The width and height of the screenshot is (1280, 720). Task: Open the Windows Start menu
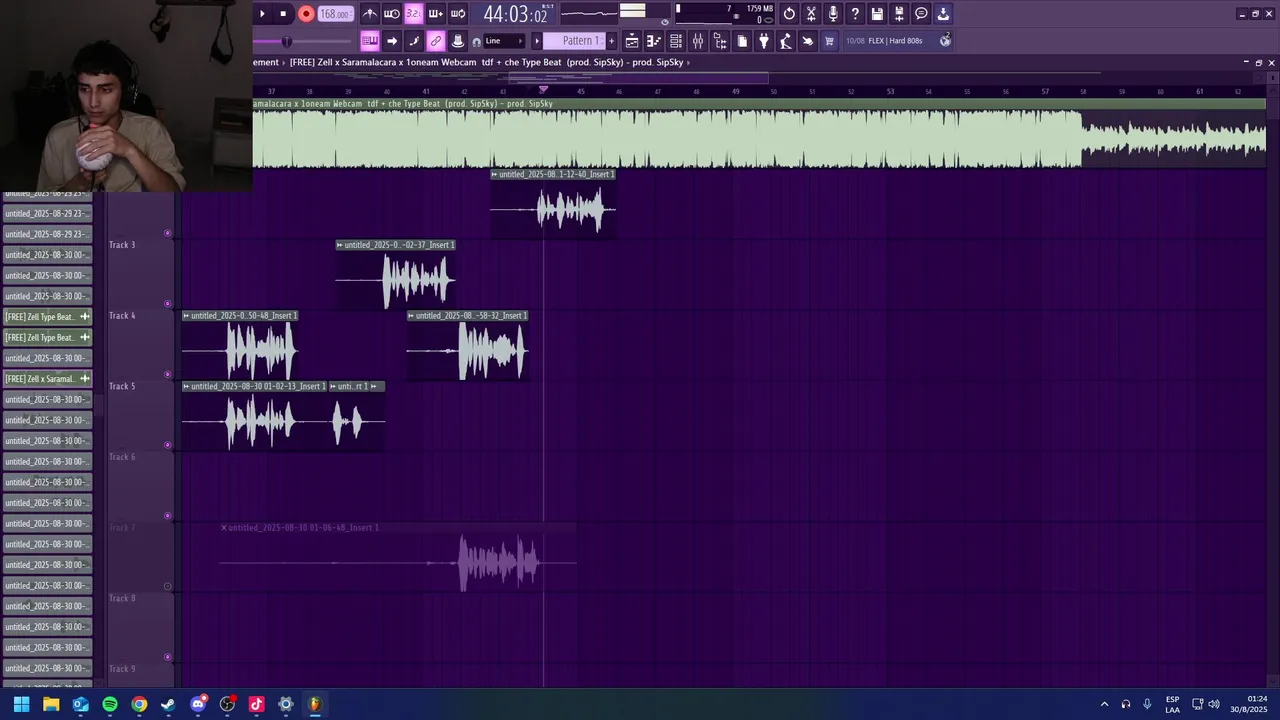21,704
